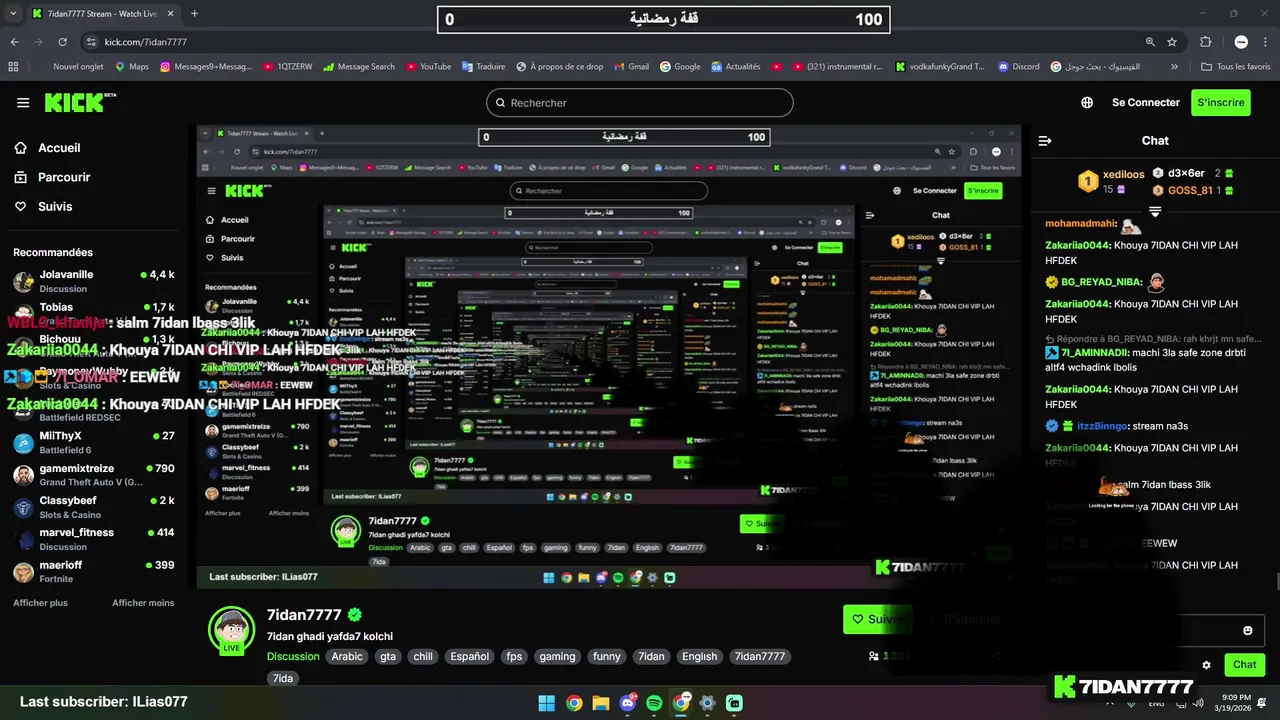
Task: Open Tobias recommended channel
Action: [95, 313]
